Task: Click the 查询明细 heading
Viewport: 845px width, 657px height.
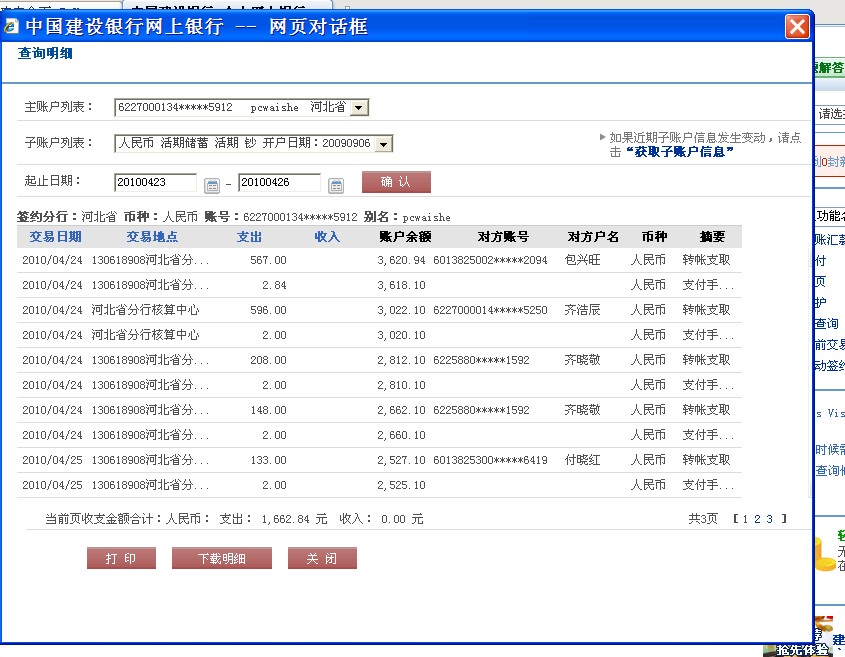Action: point(45,53)
